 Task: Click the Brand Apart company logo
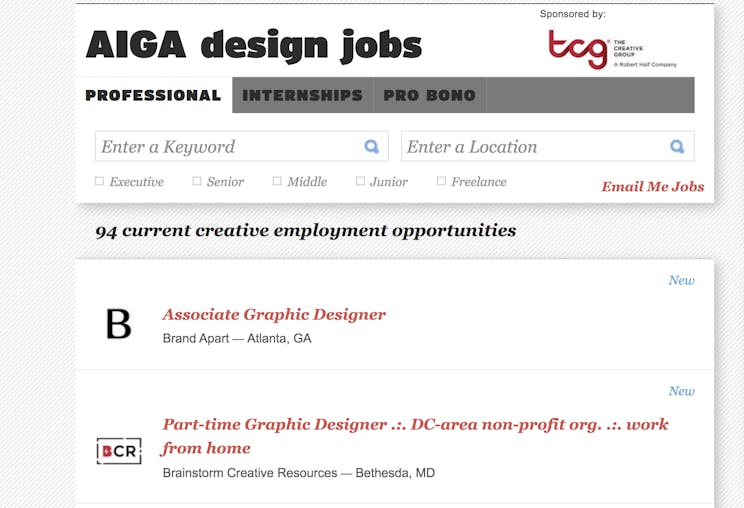pyautogui.click(x=119, y=324)
